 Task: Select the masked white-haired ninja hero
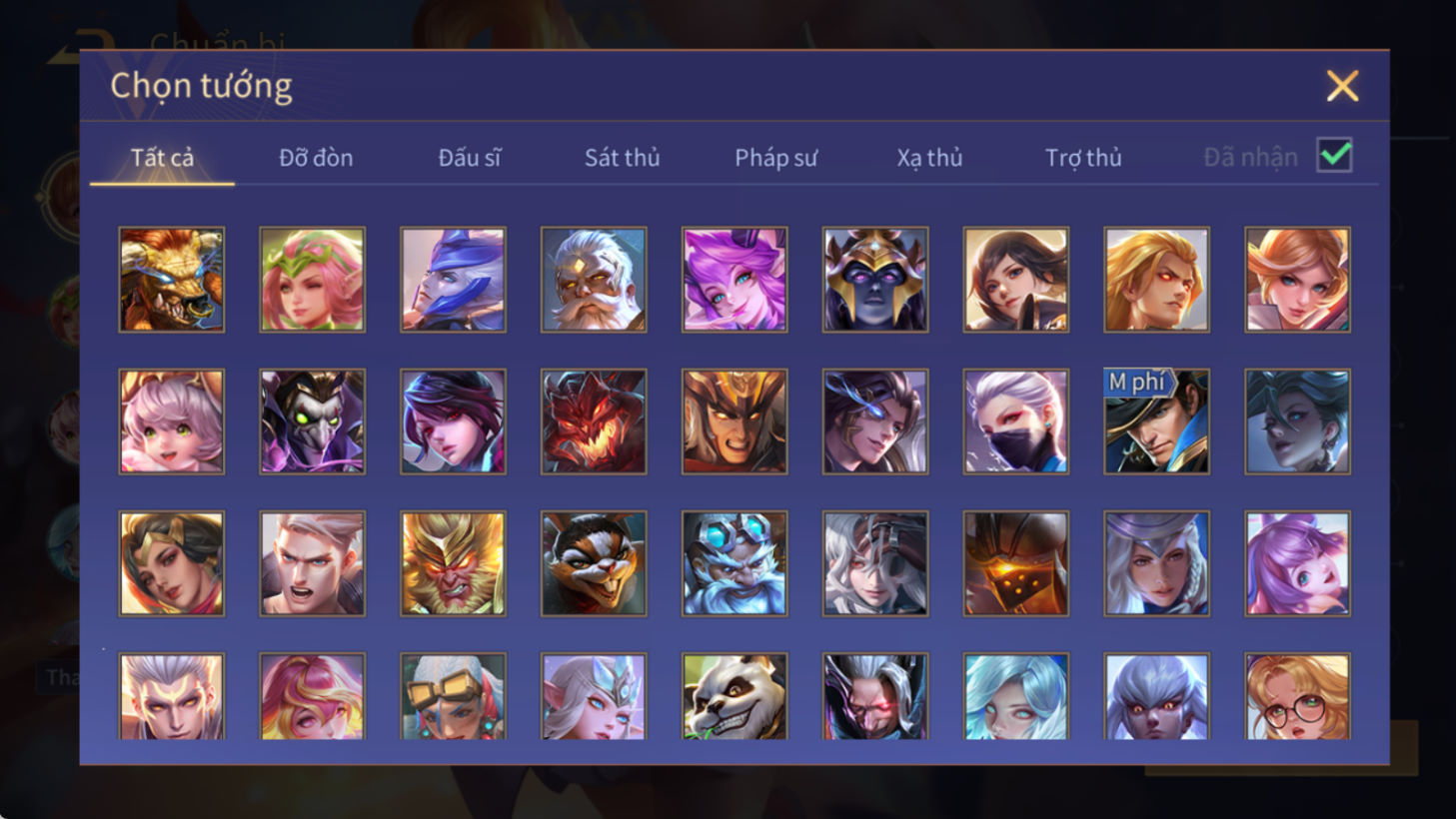(1015, 421)
